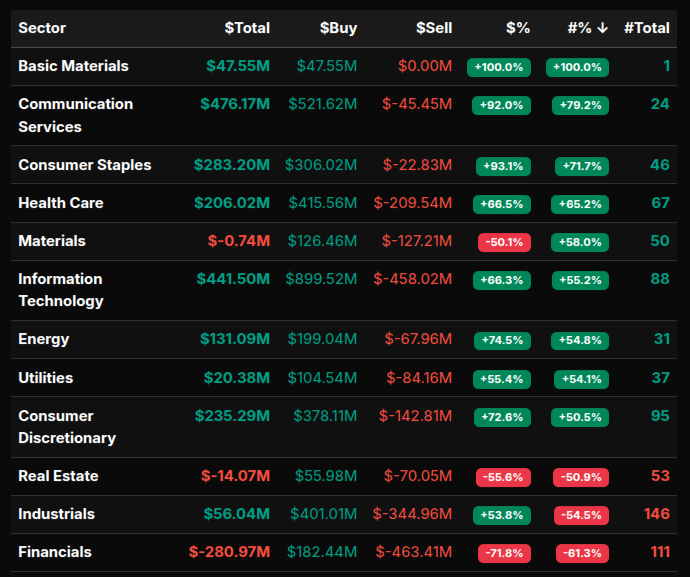
Task: Open the Basic Materials sector row
Action: click(73, 66)
